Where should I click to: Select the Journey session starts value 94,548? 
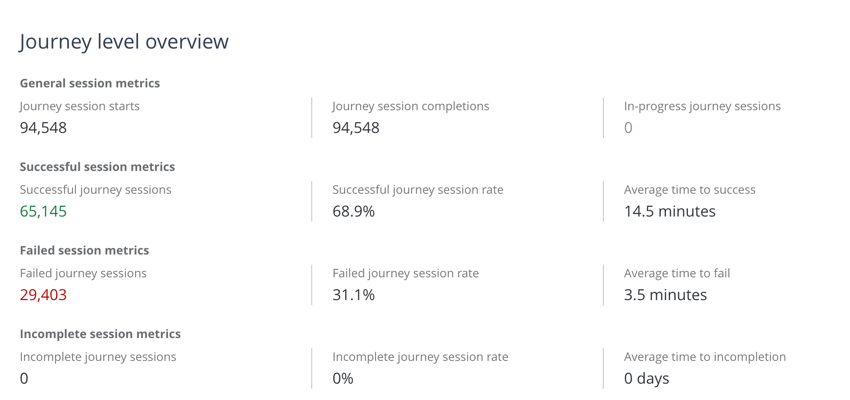43,128
